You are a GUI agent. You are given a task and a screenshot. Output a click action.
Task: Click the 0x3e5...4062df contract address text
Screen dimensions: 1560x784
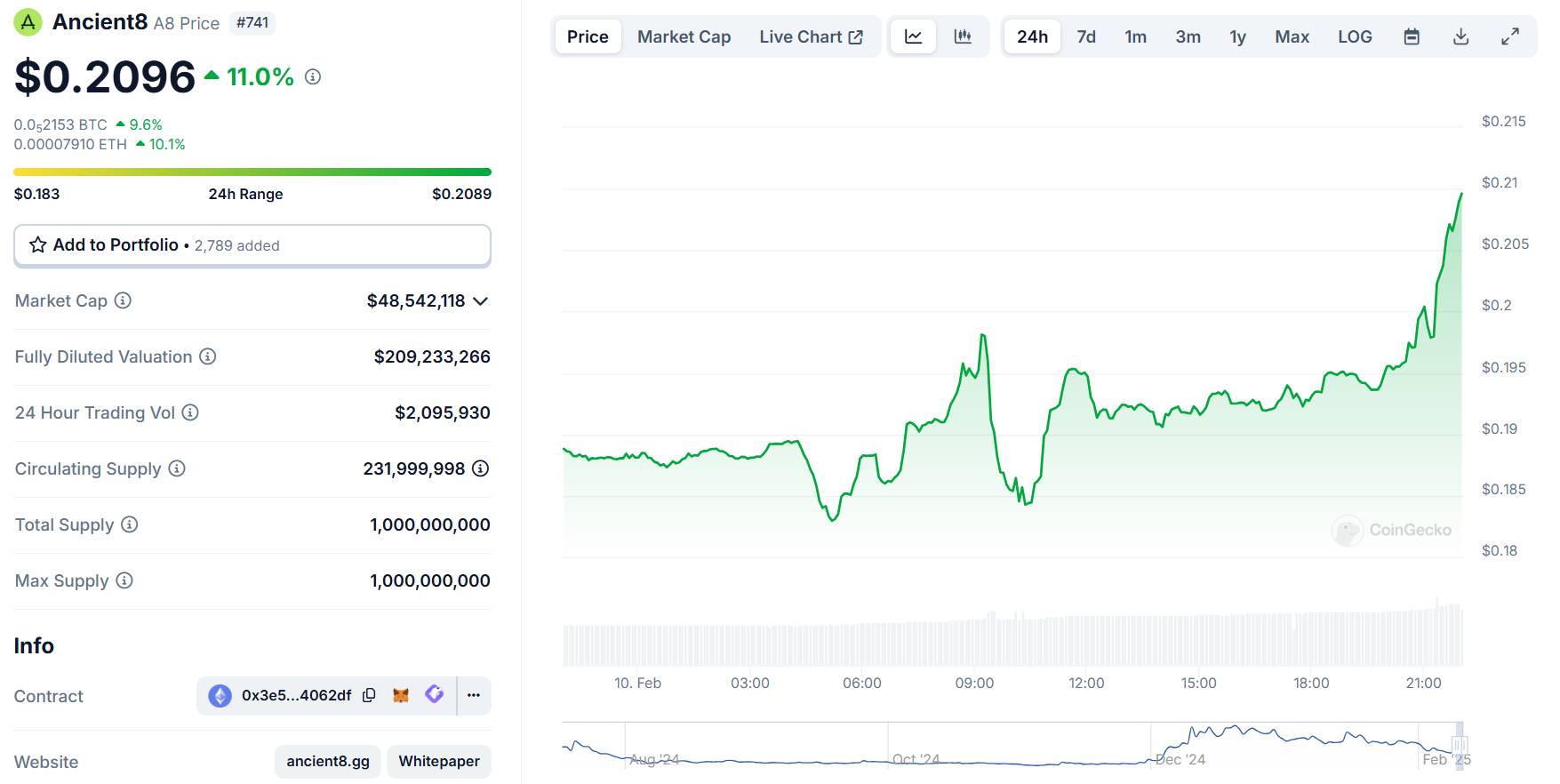(297, 695)
